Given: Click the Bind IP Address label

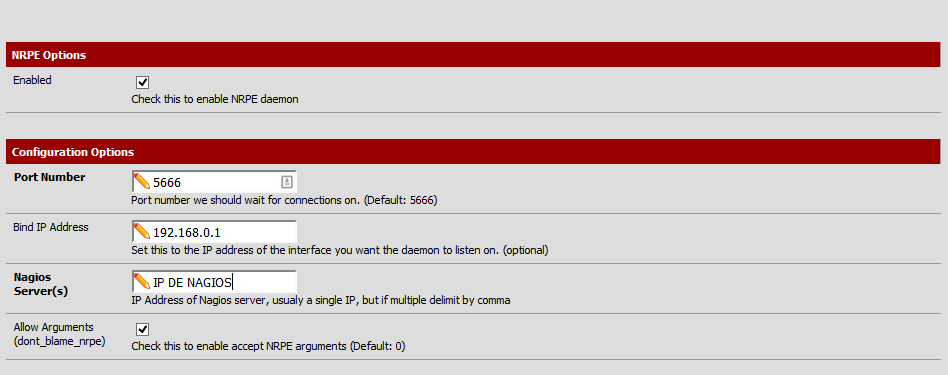Looking at the screenshot, I should point(51,227).
